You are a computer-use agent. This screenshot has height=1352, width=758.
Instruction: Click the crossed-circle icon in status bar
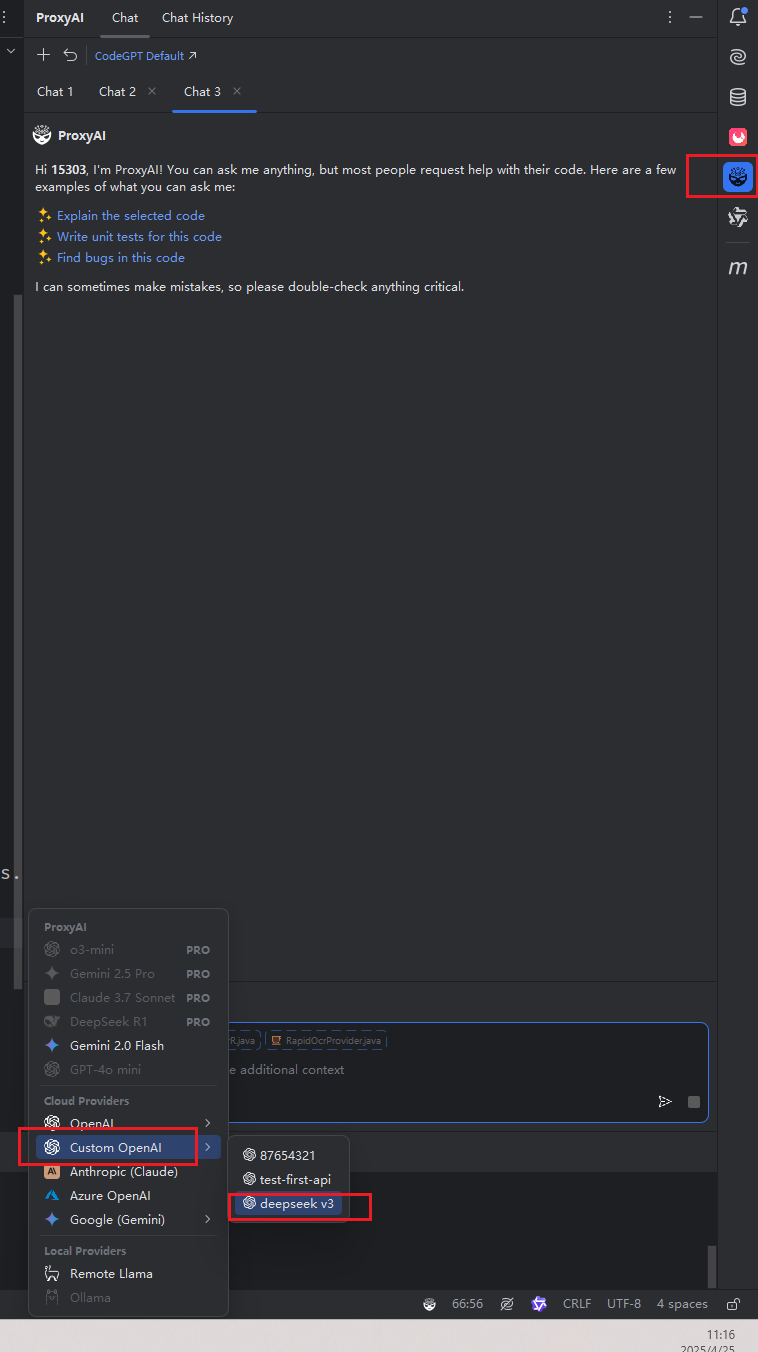click(507, 1304)
